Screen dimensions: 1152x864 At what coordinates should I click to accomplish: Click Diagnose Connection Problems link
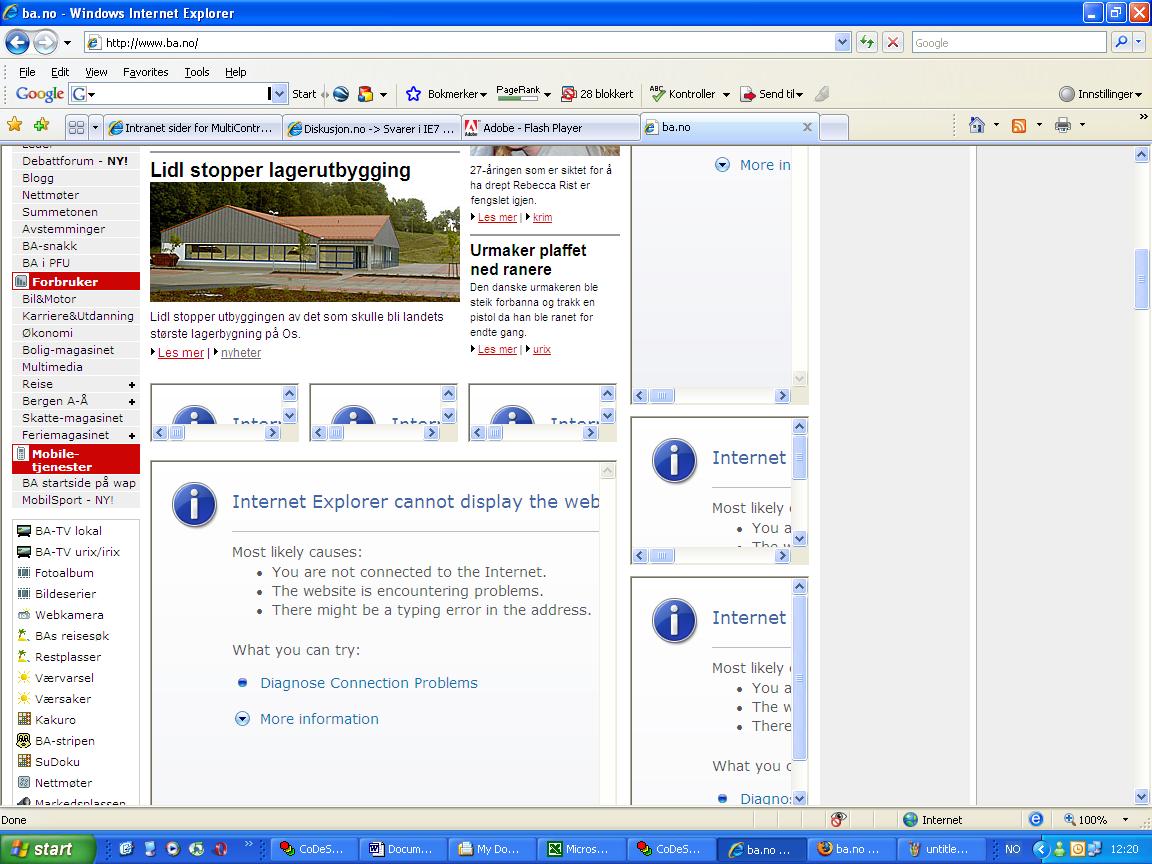point(369,683)
